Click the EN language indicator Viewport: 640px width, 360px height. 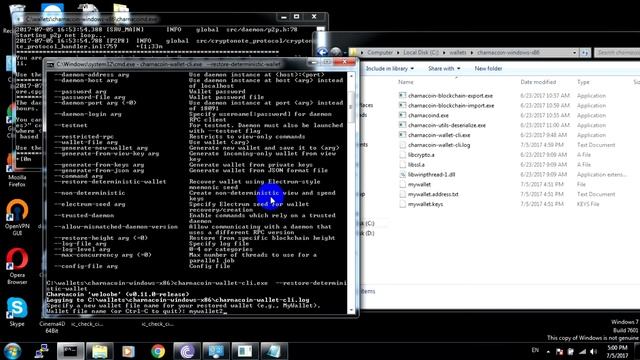535,351
